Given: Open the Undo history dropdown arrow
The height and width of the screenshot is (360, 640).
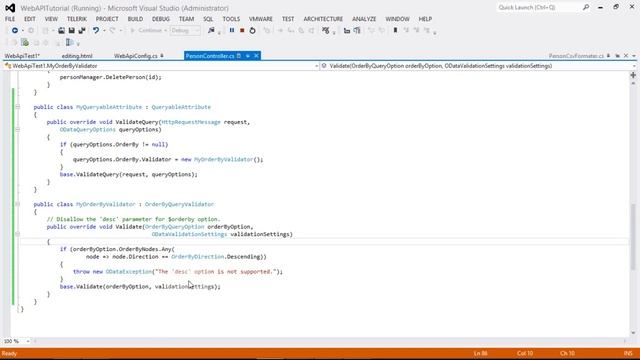Looking at the screenshot, I should coord(104,31).
